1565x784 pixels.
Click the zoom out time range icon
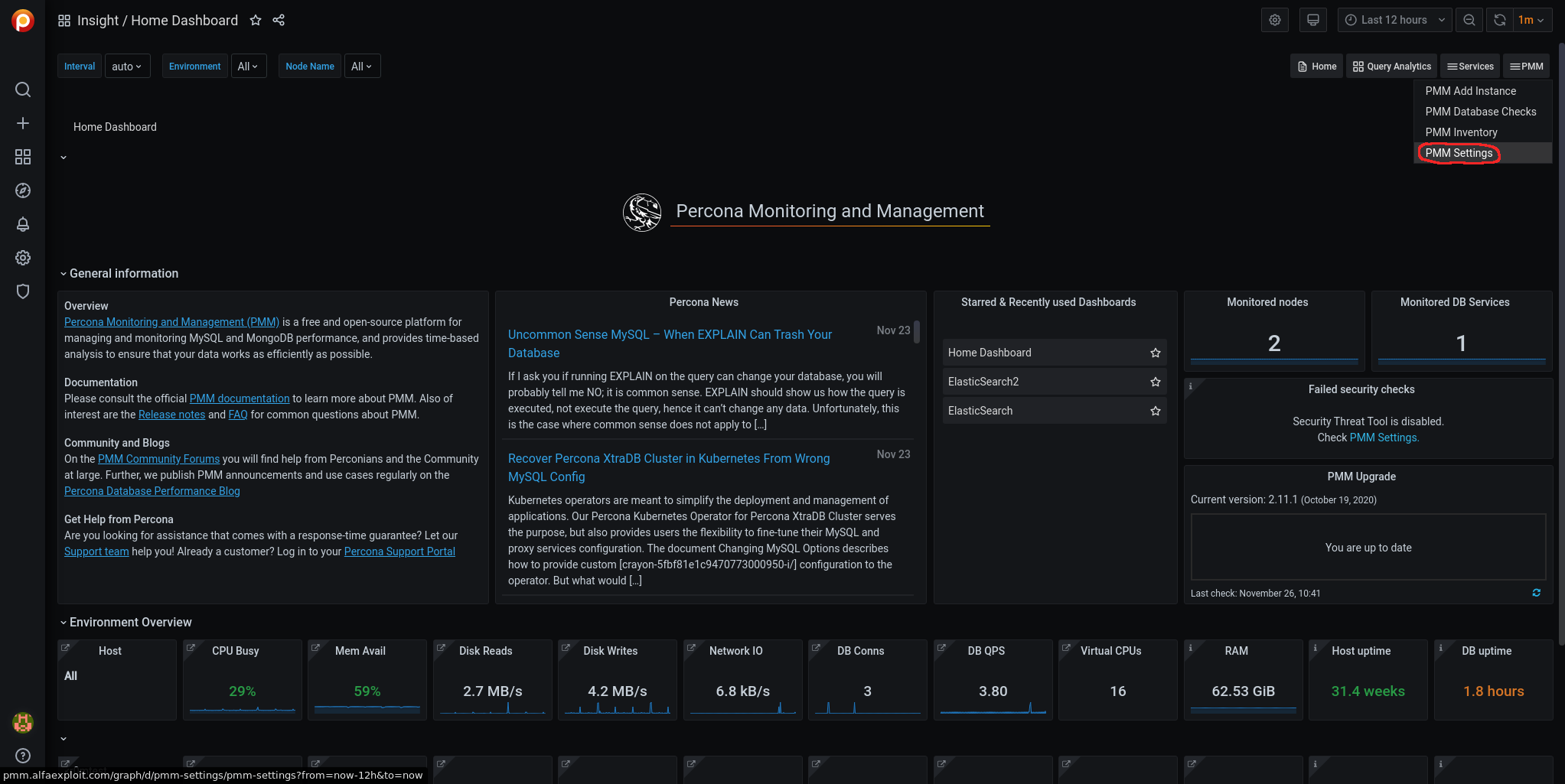pos(1469,20)
